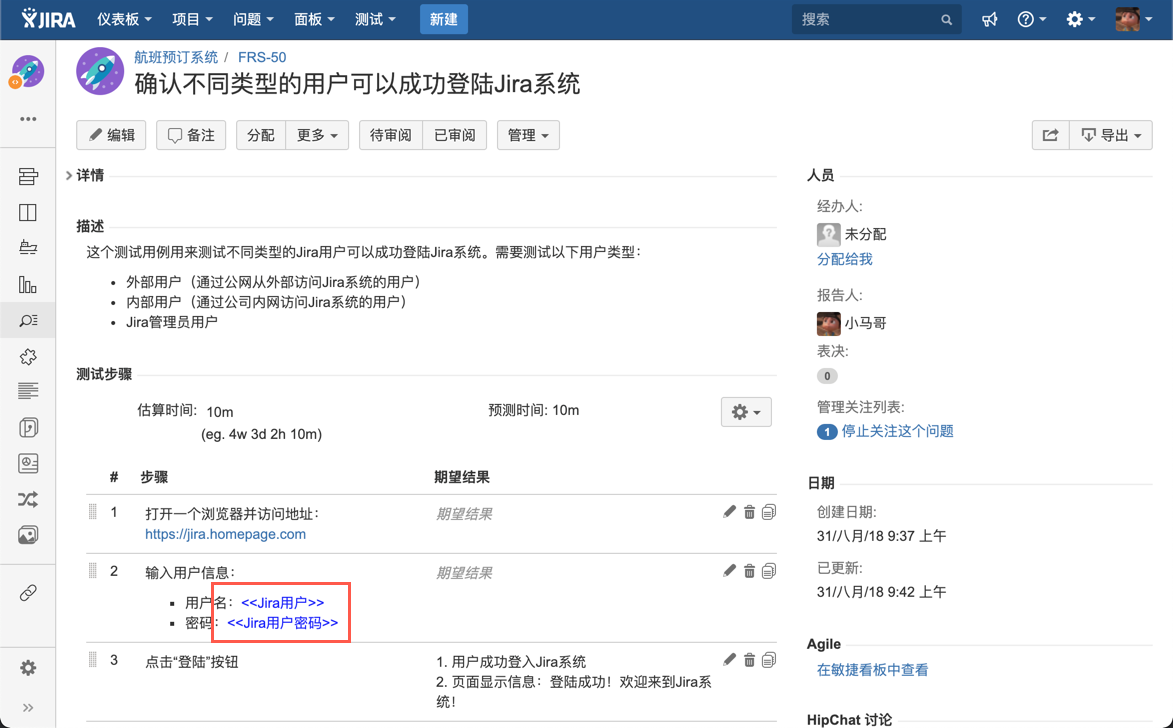Click the 分配给我 link
Image resolution: width=1173 pixels, height=728 pixels.
845,259
